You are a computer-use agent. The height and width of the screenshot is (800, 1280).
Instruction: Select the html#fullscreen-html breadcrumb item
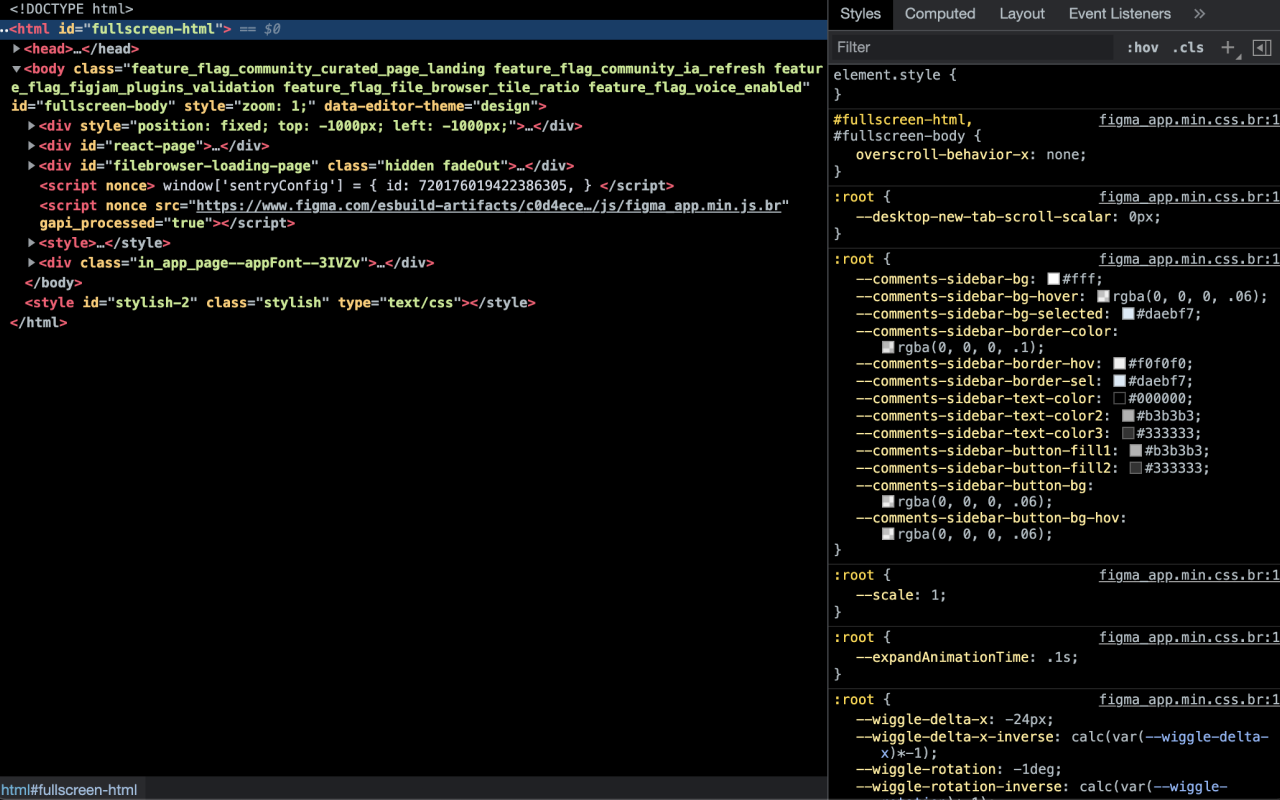pyautogui.click(x=69, y=789)
